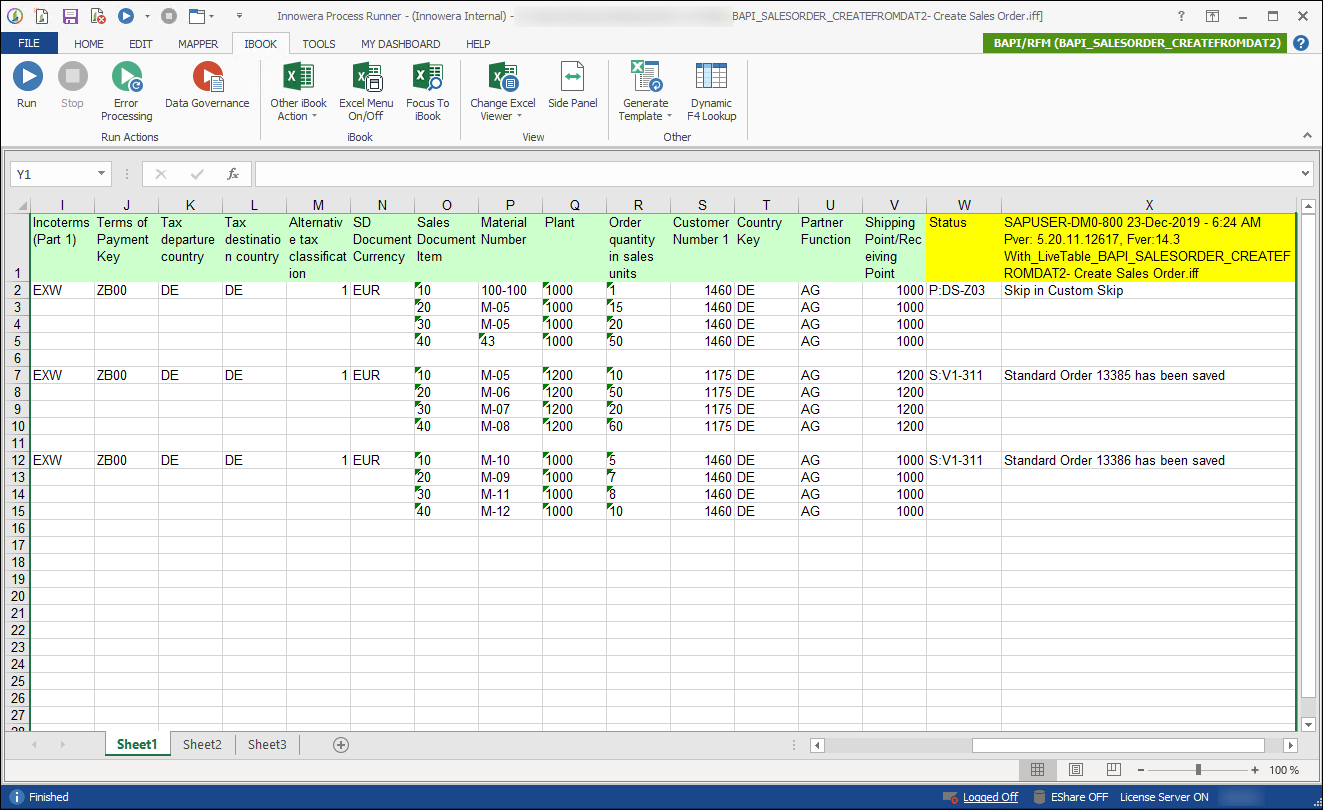Click the window layout icon in title bar
This screenshot has height=810, width=1323.
[196, 16]
